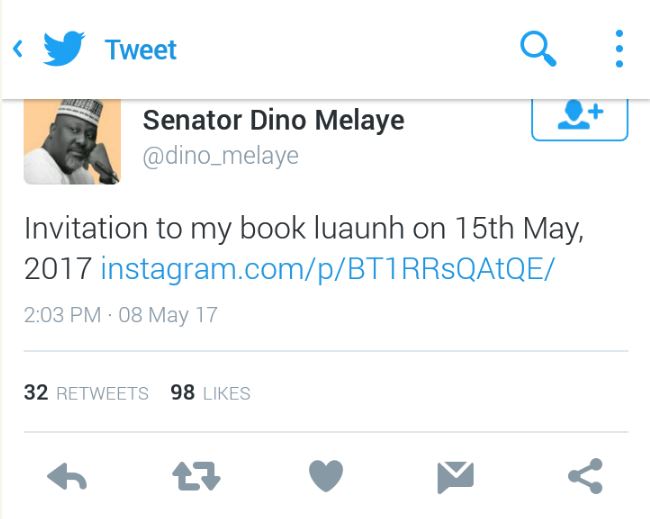650x519 pixels.
Task: Like the tweet with the heart icon
Action: (x=326, y=477)
